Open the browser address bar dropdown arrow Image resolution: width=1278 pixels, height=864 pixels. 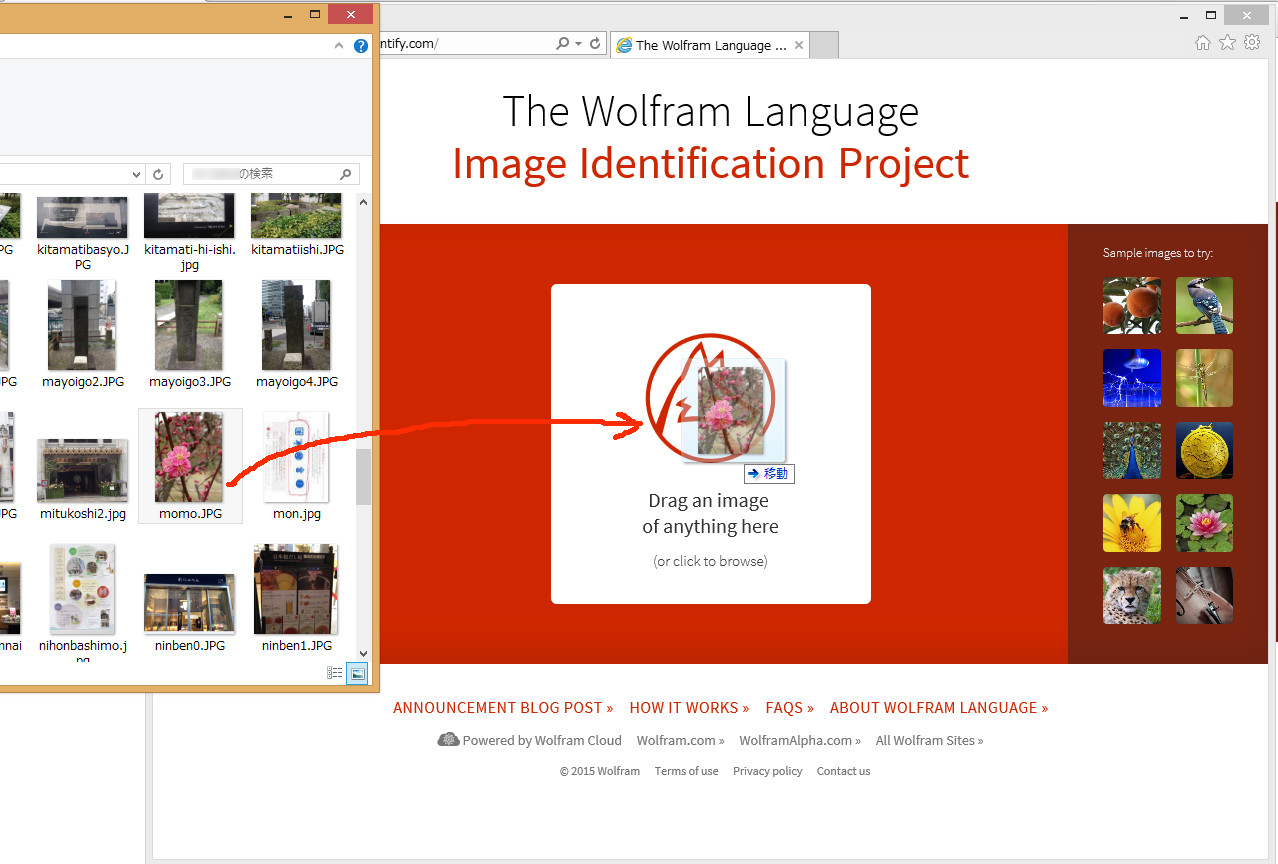pos(578,44)
